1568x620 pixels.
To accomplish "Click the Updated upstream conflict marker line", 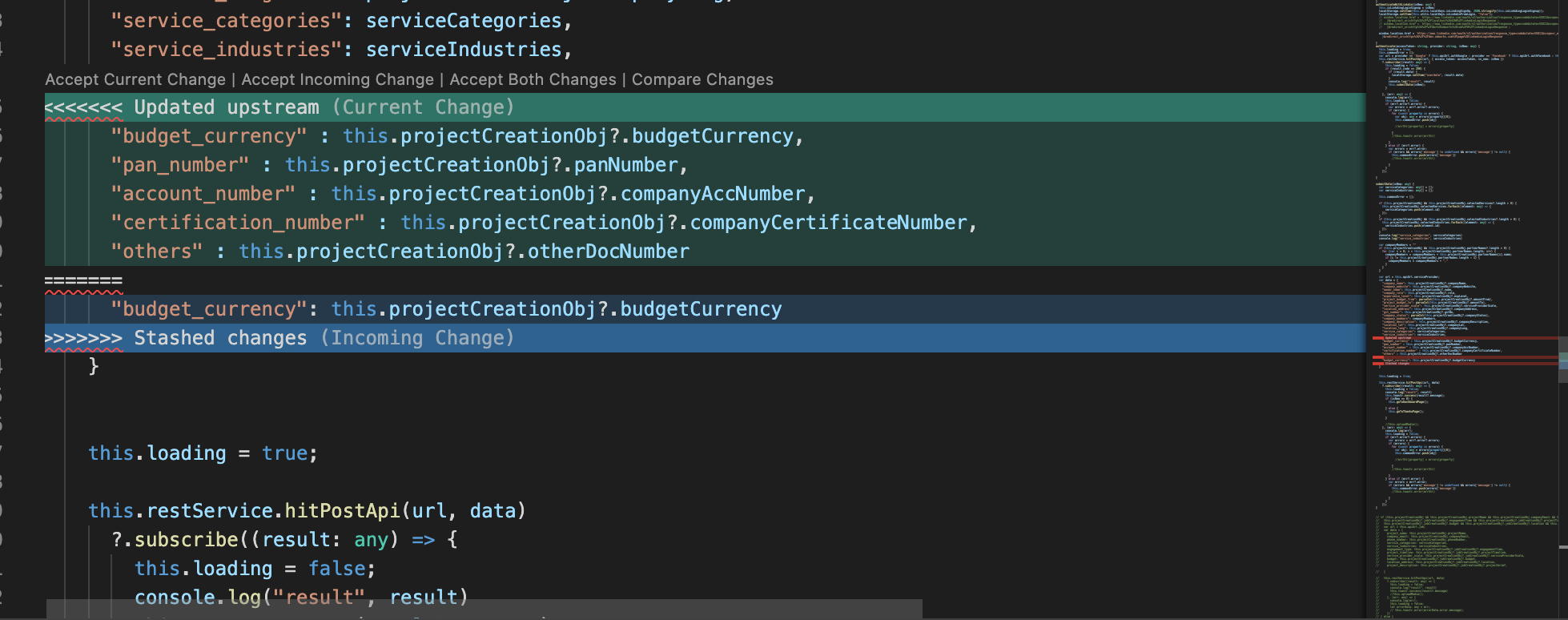I will [226, 107].
